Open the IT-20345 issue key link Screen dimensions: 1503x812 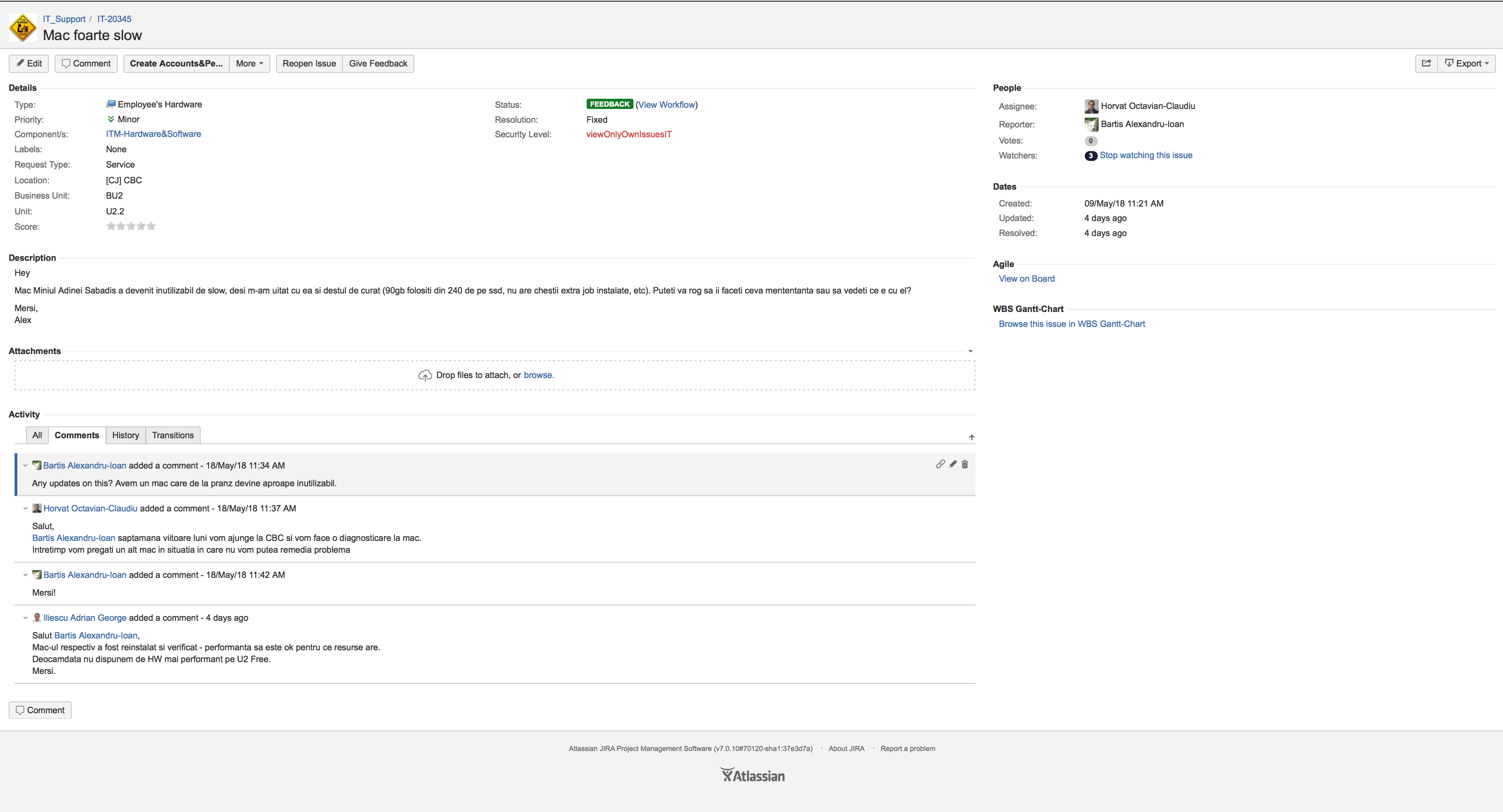[x=114, y=19]
